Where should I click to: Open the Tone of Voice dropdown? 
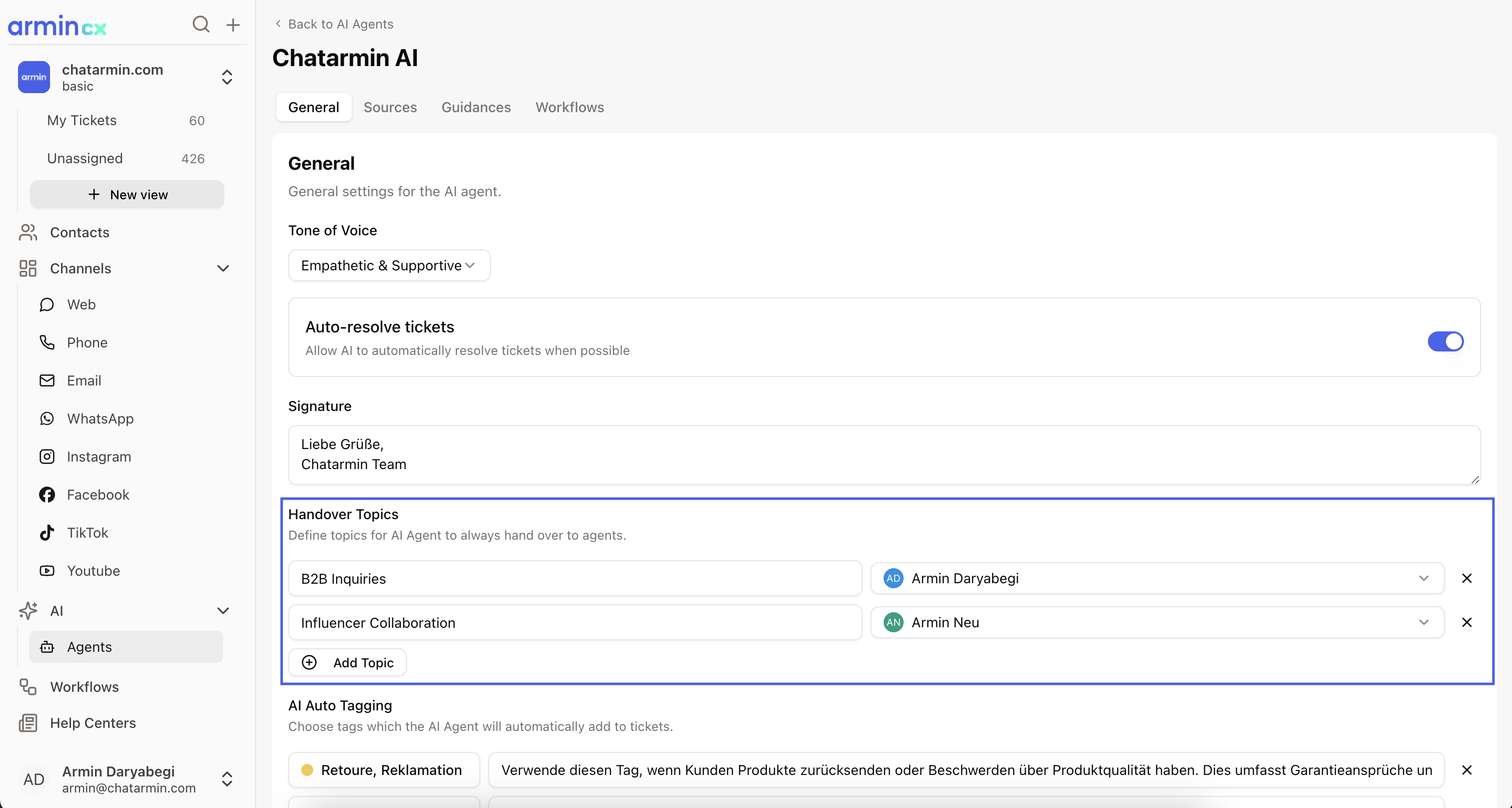coord(389,265)
